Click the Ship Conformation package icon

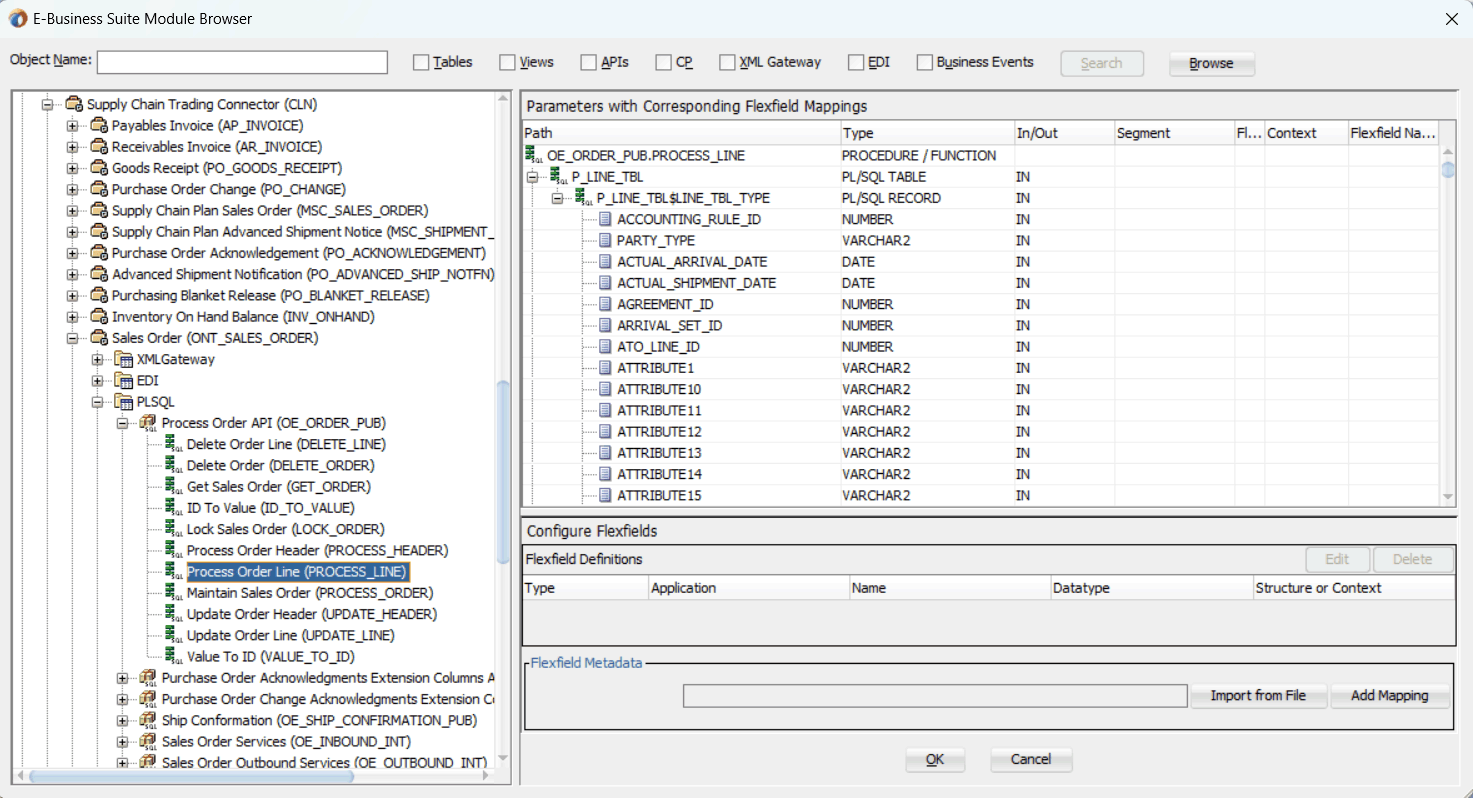[x=149, y=721]
